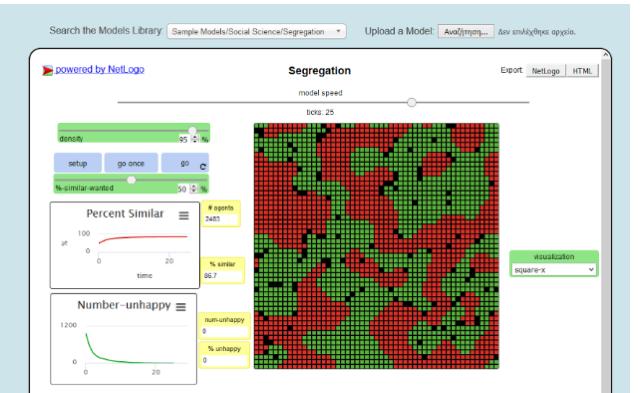
Task: Click the # agents monitor
Action: click(221, 213)
